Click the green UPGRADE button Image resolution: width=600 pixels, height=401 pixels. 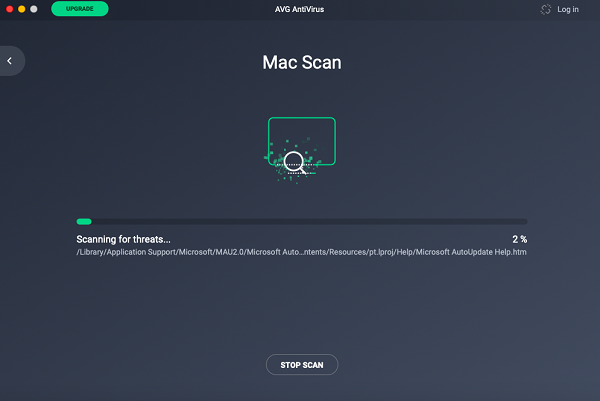[80, 8]
